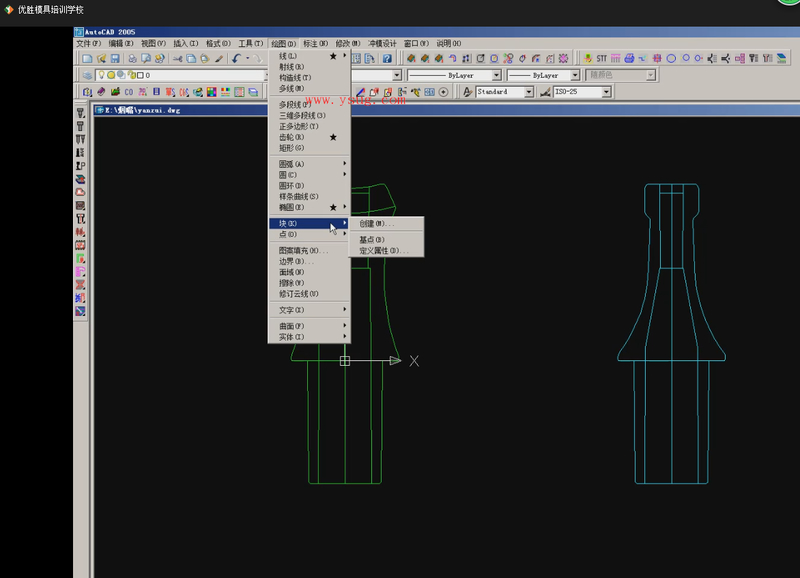This screenshot has height=578, width=800.
Task: Select 创建(M)... in the block submenu
Action: [386, 223]
